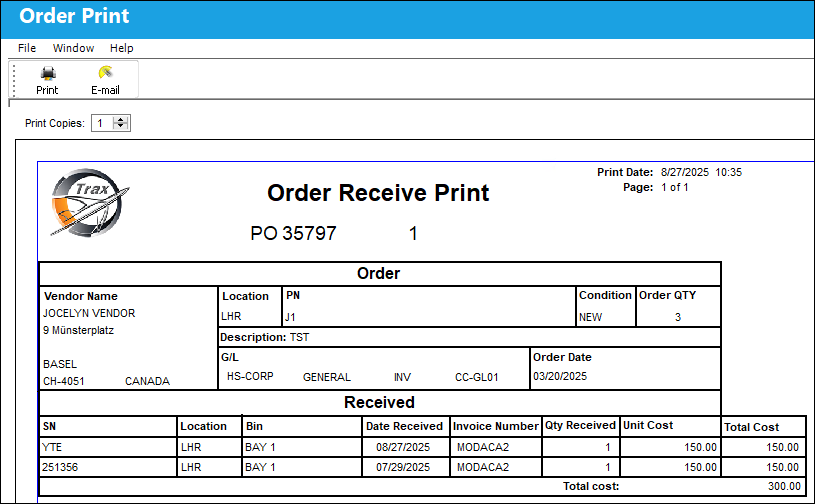Click the city BASEL
The image size is (815, 504).
[x=60, y=364]
